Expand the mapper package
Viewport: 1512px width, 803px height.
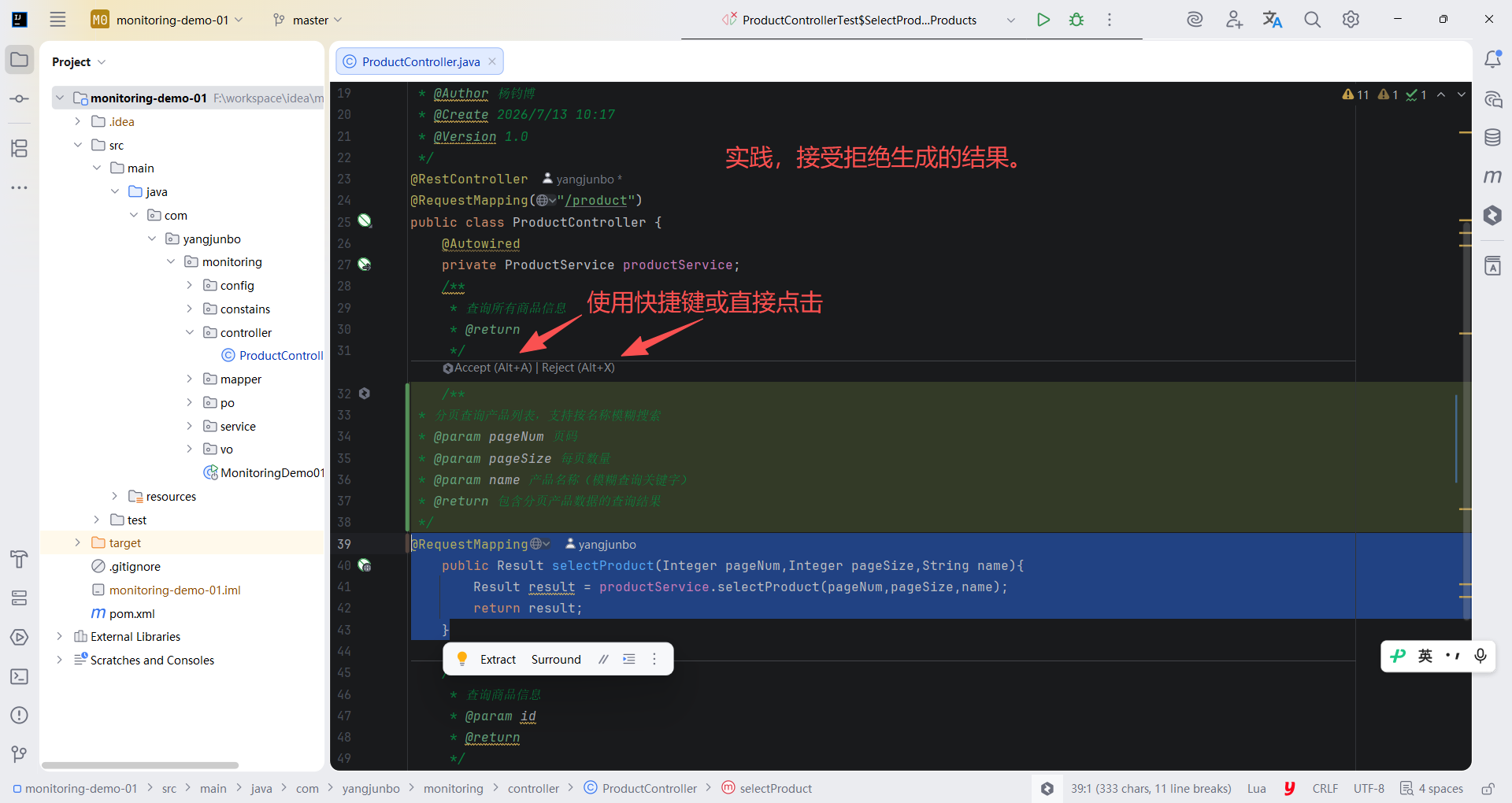[x=189, y=379]
